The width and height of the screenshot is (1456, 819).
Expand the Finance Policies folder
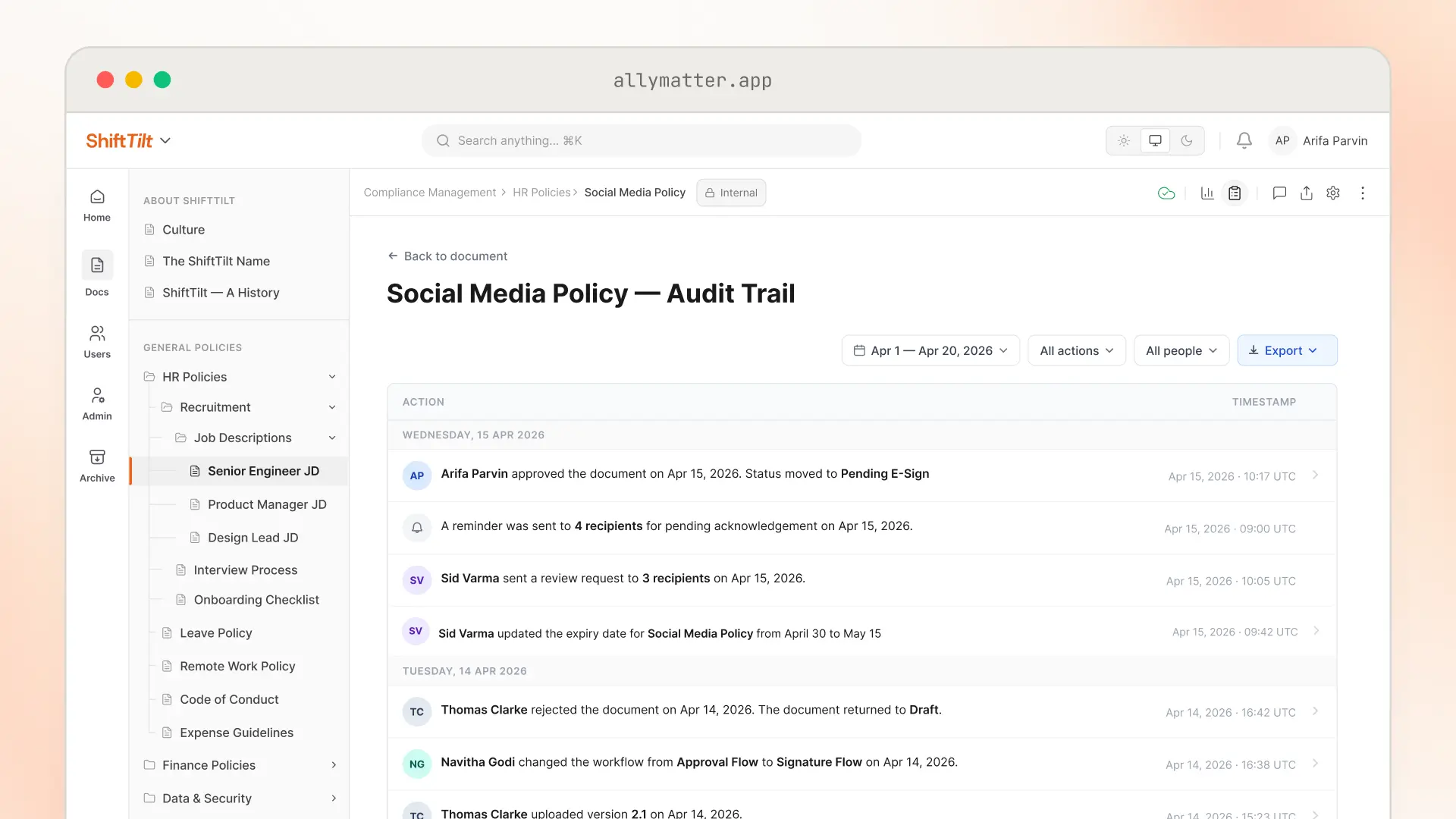click(334, 765)
